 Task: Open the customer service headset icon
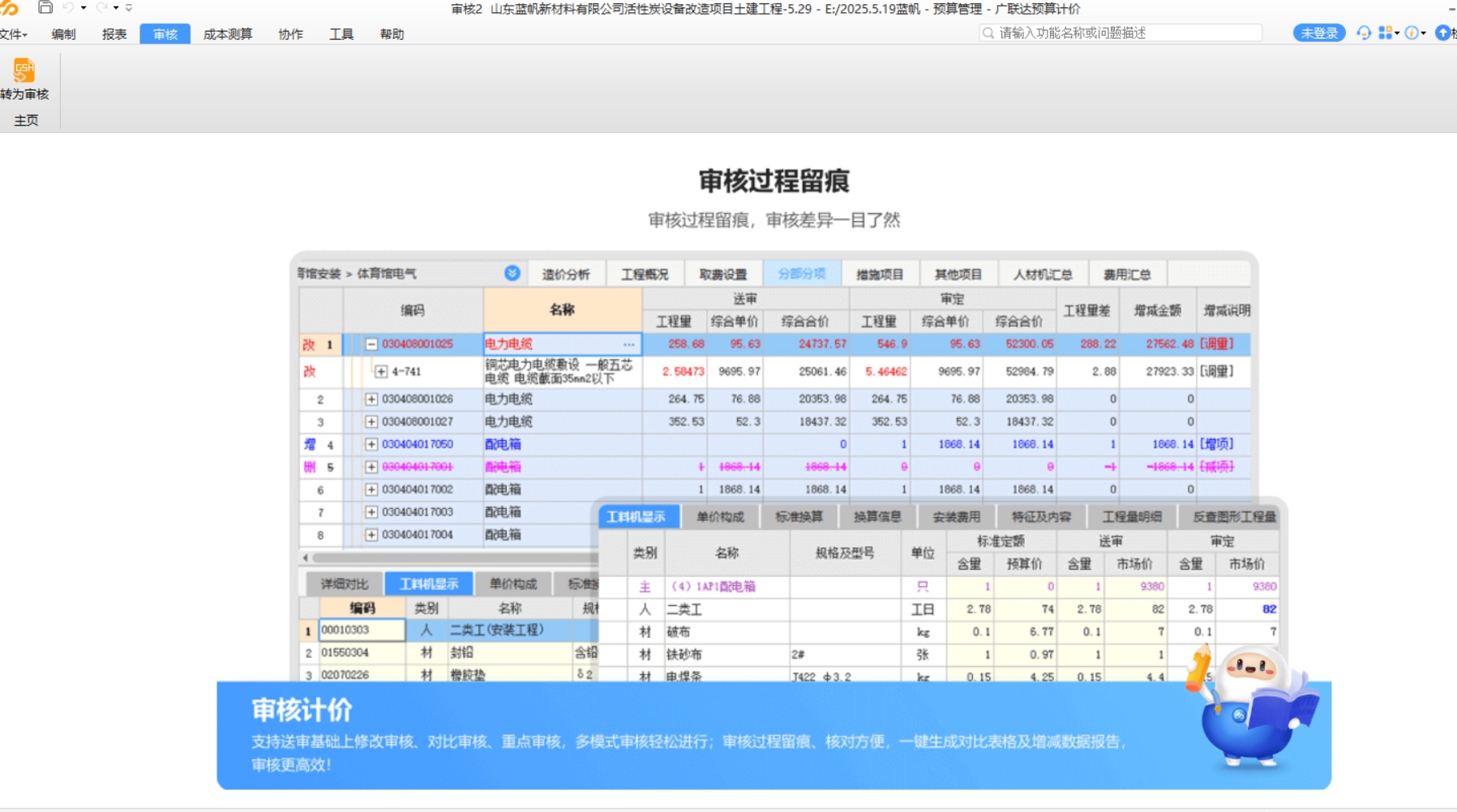click(1364, 33)
